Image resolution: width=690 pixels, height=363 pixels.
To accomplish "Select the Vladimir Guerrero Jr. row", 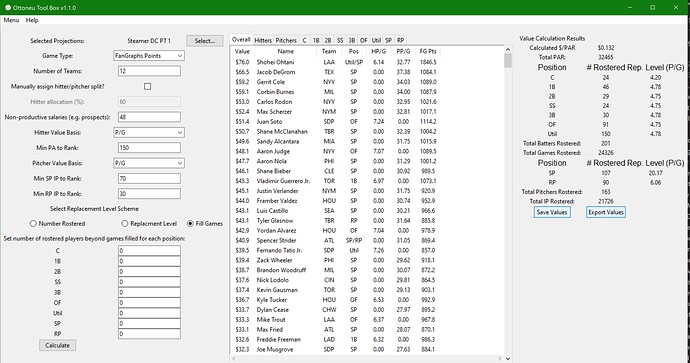I will 335,181.
